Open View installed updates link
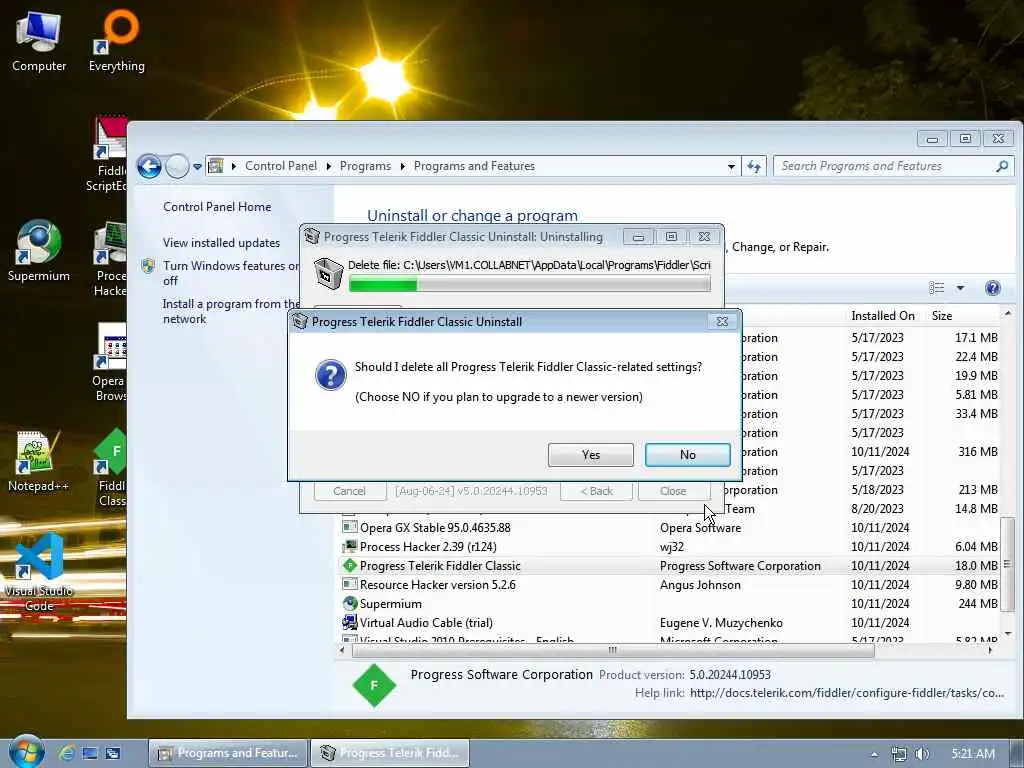Viewport: 1024px width, 768px height. coord(221,242)
